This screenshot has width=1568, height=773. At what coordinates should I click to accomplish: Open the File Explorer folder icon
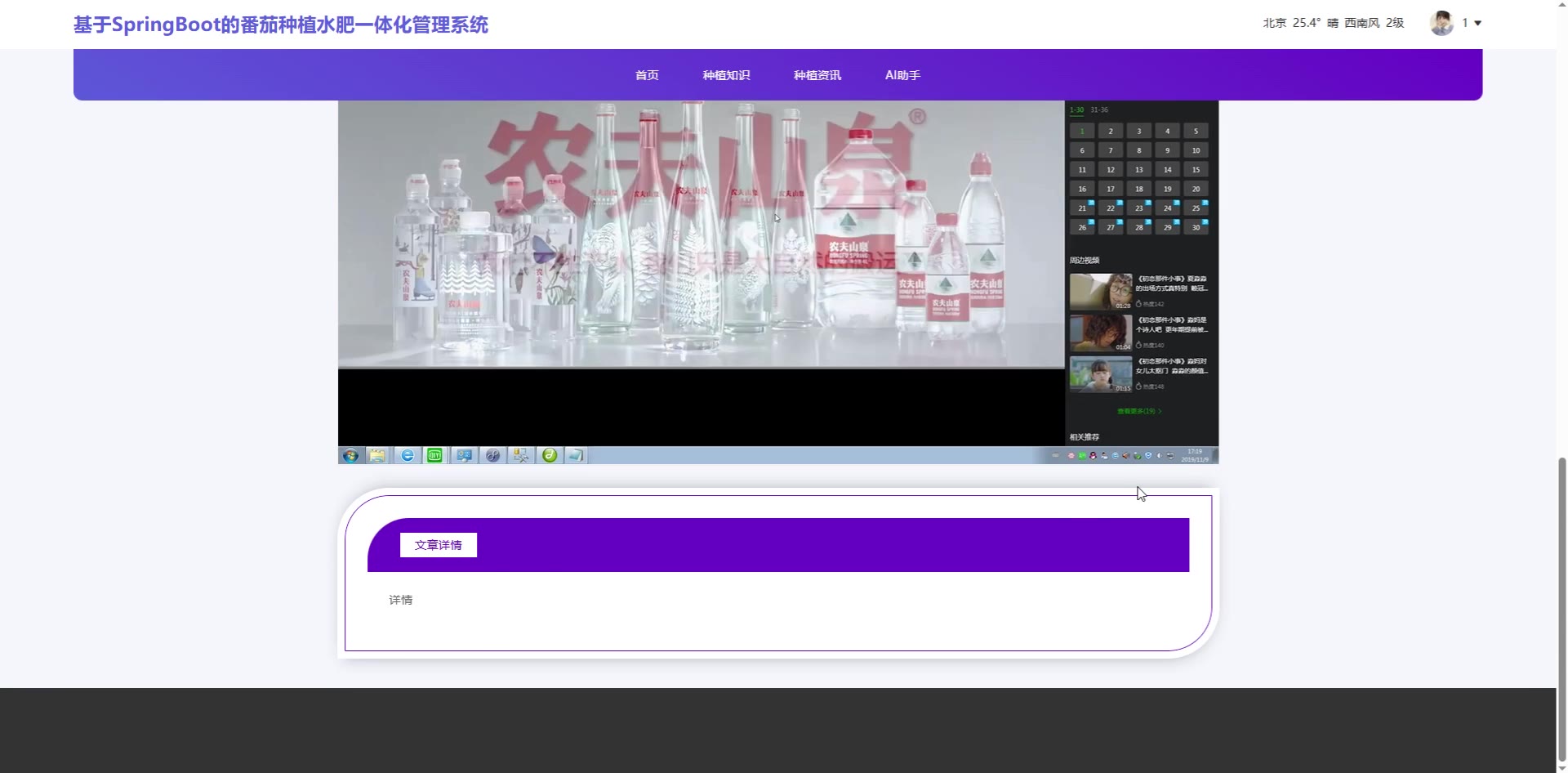[377, 455]
